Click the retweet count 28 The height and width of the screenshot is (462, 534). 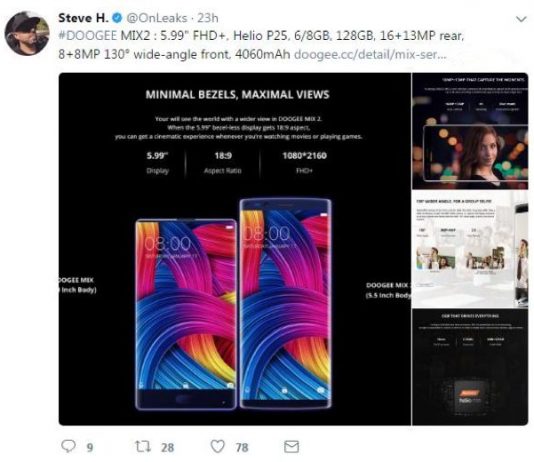[167, 447]
